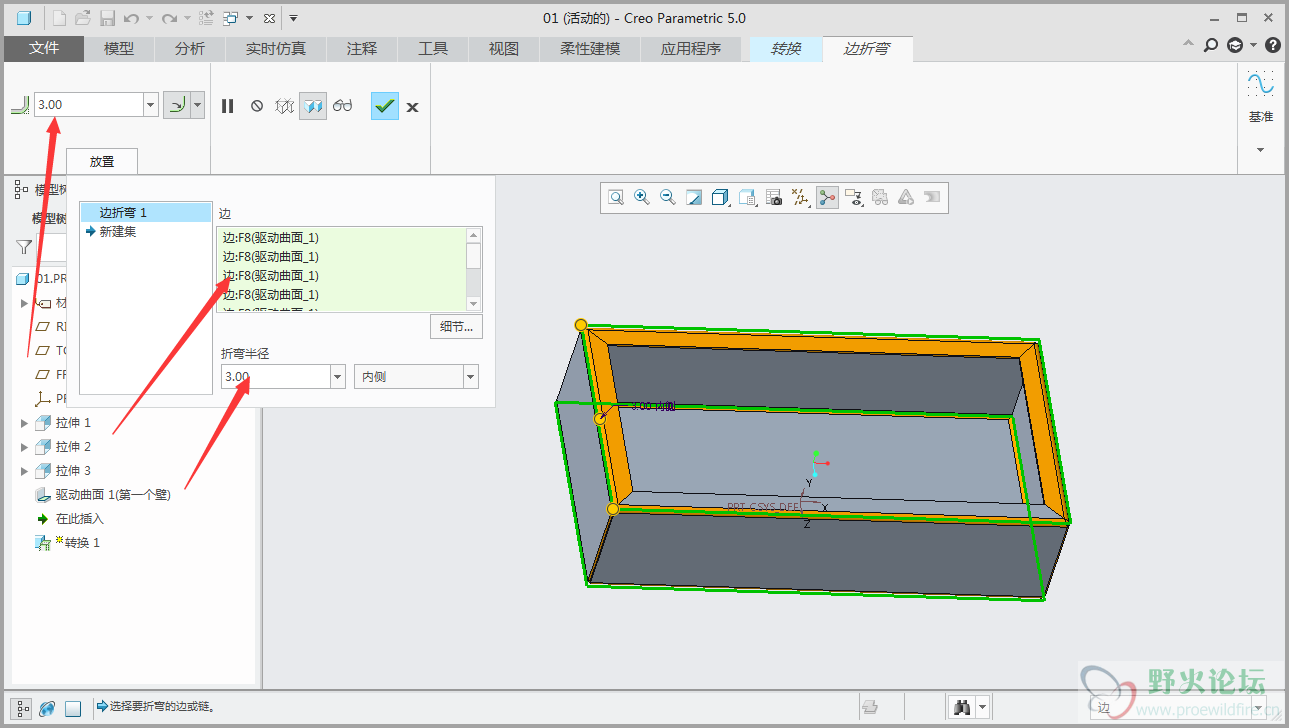Click the Pause feature icon
The image size is (1289, 728).
[228, 105]
